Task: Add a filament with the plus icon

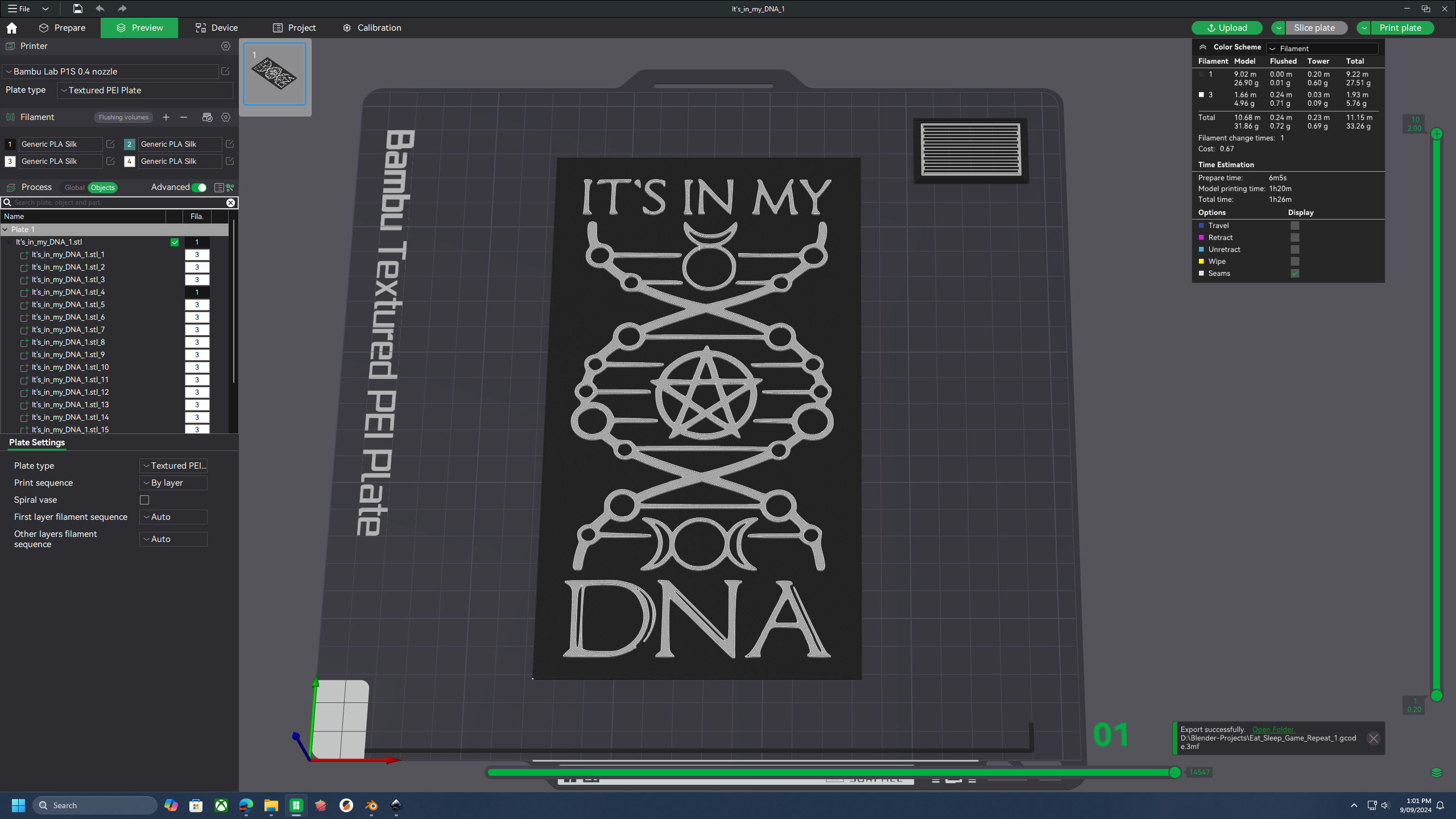Action: (x=166, y=117)
